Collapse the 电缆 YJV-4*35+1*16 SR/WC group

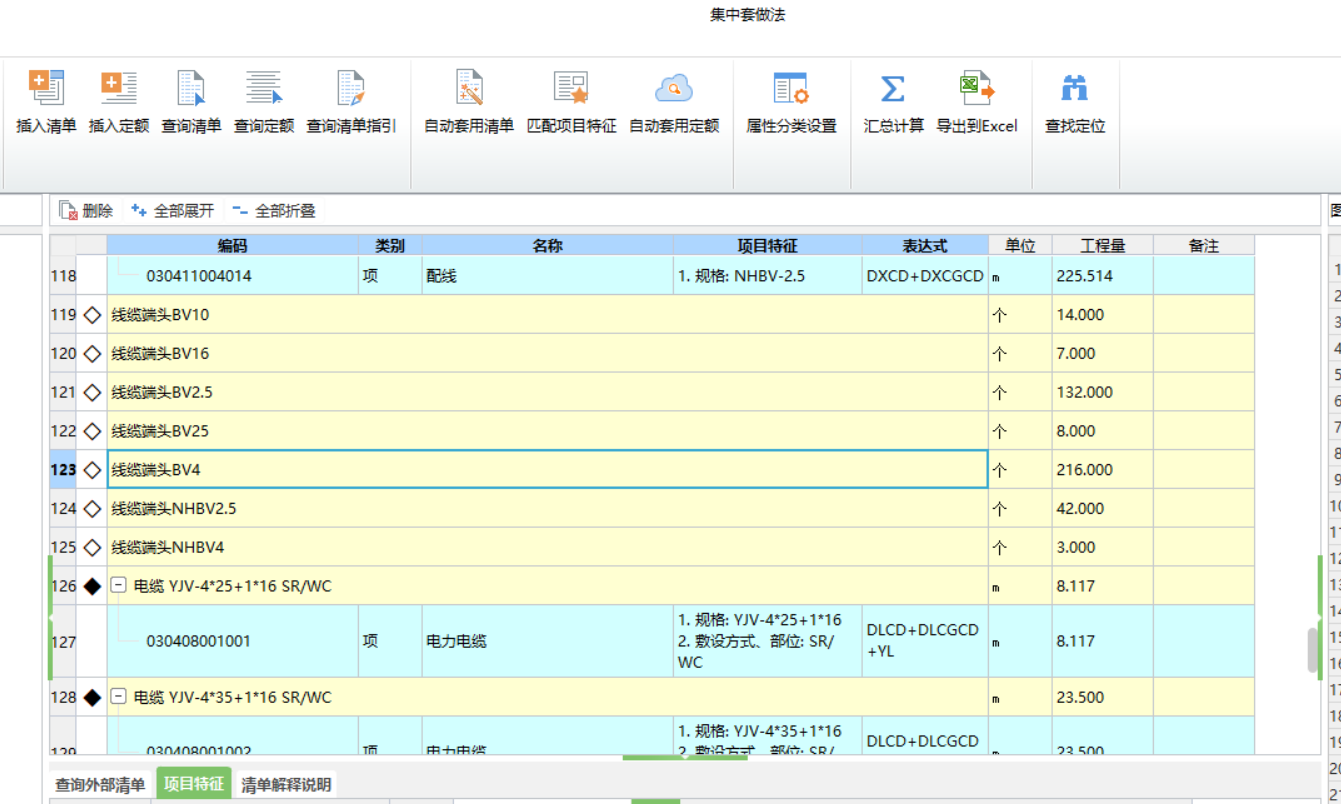[118, 697]
